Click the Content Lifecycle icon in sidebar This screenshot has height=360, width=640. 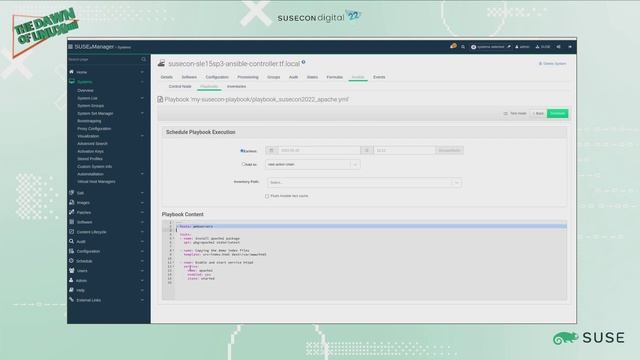click(x=71, y=232)
